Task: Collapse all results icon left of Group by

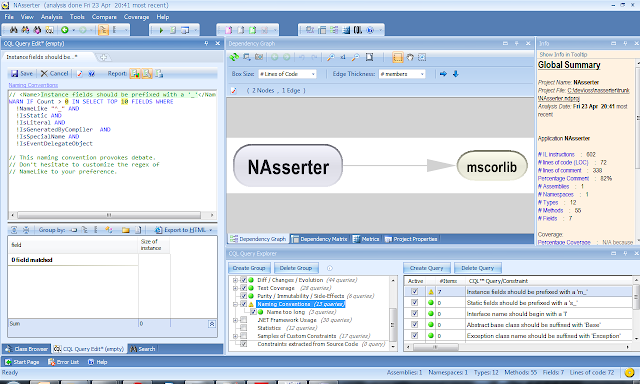Action: [x=26, y=230]
